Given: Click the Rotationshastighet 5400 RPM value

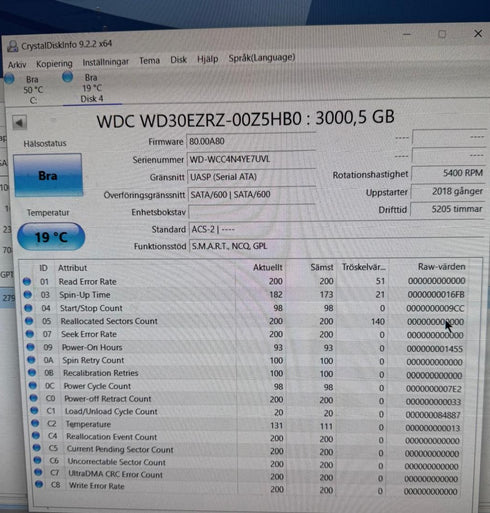Looking at the screenshot, I should 448,173.
